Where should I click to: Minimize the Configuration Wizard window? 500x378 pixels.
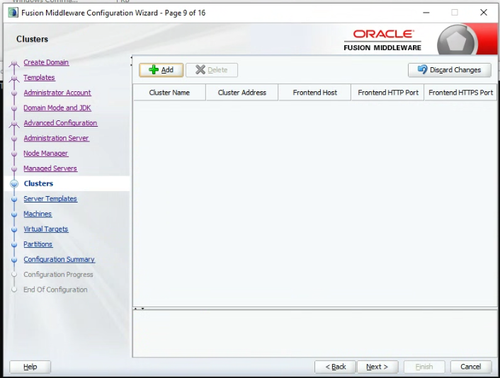[426, 13]
